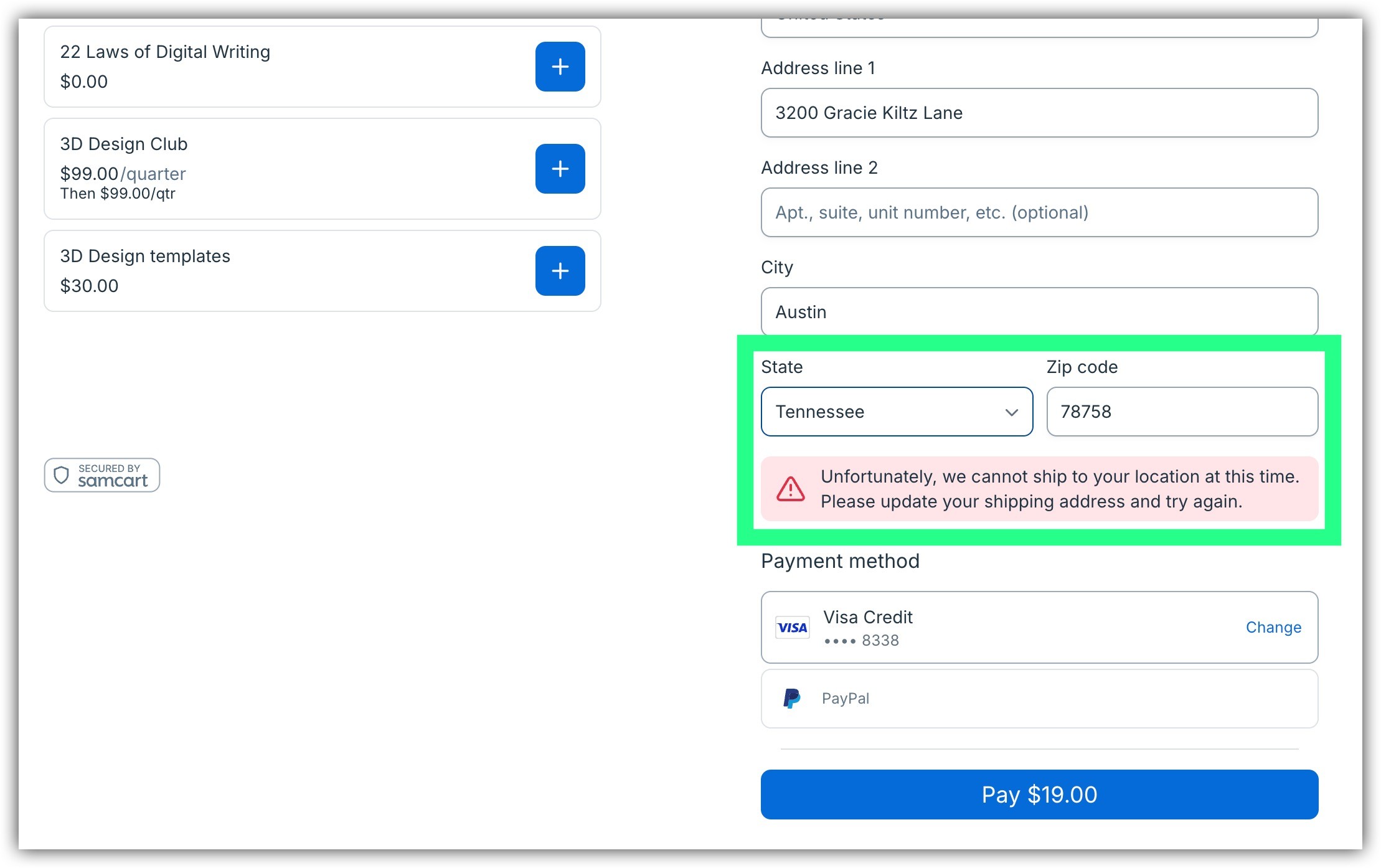Click the Secured by SamCart badge

tap(102, 475)
